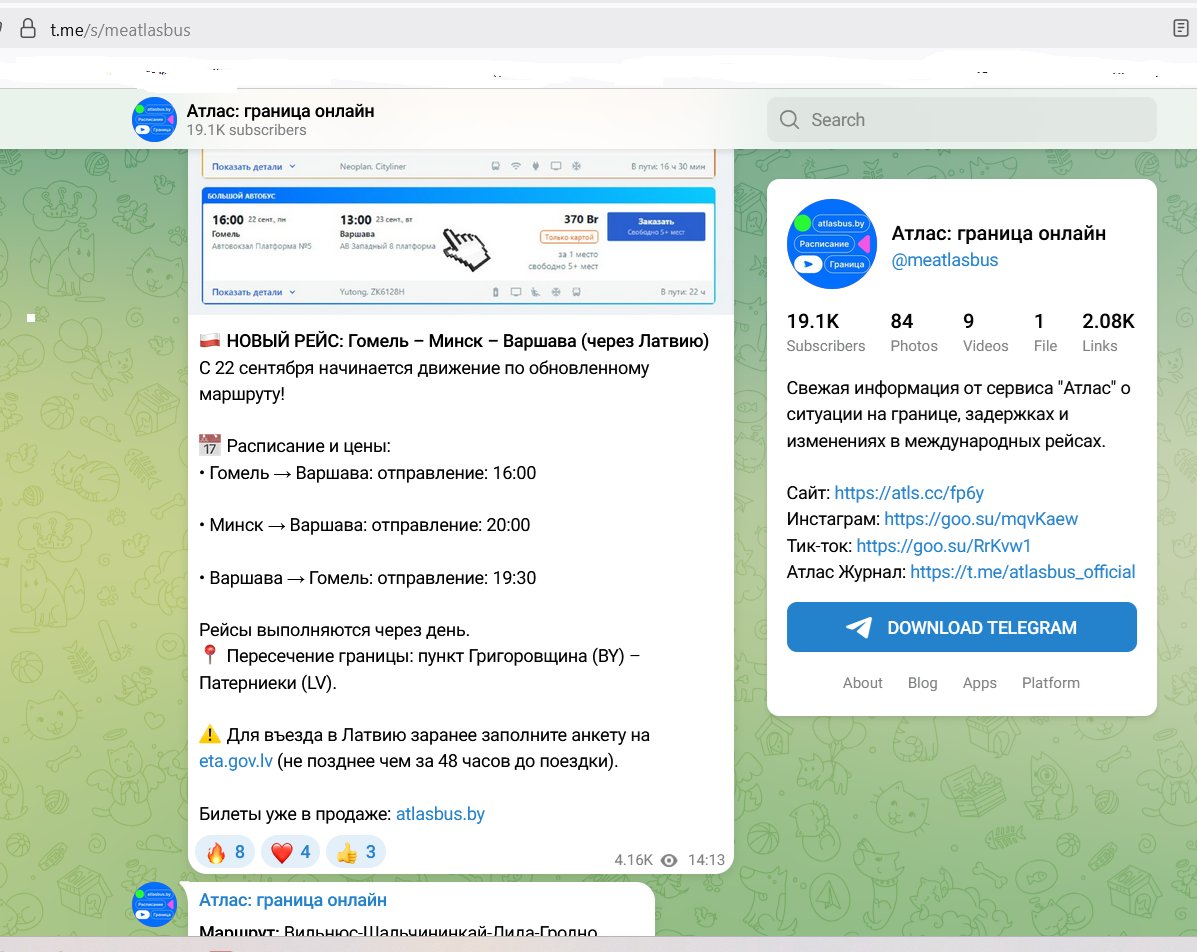Viewport: 1197px width, 952px height.
Task: Click the red pin emoji before 'Пересечение границы'
Action: tap(210, 655)
